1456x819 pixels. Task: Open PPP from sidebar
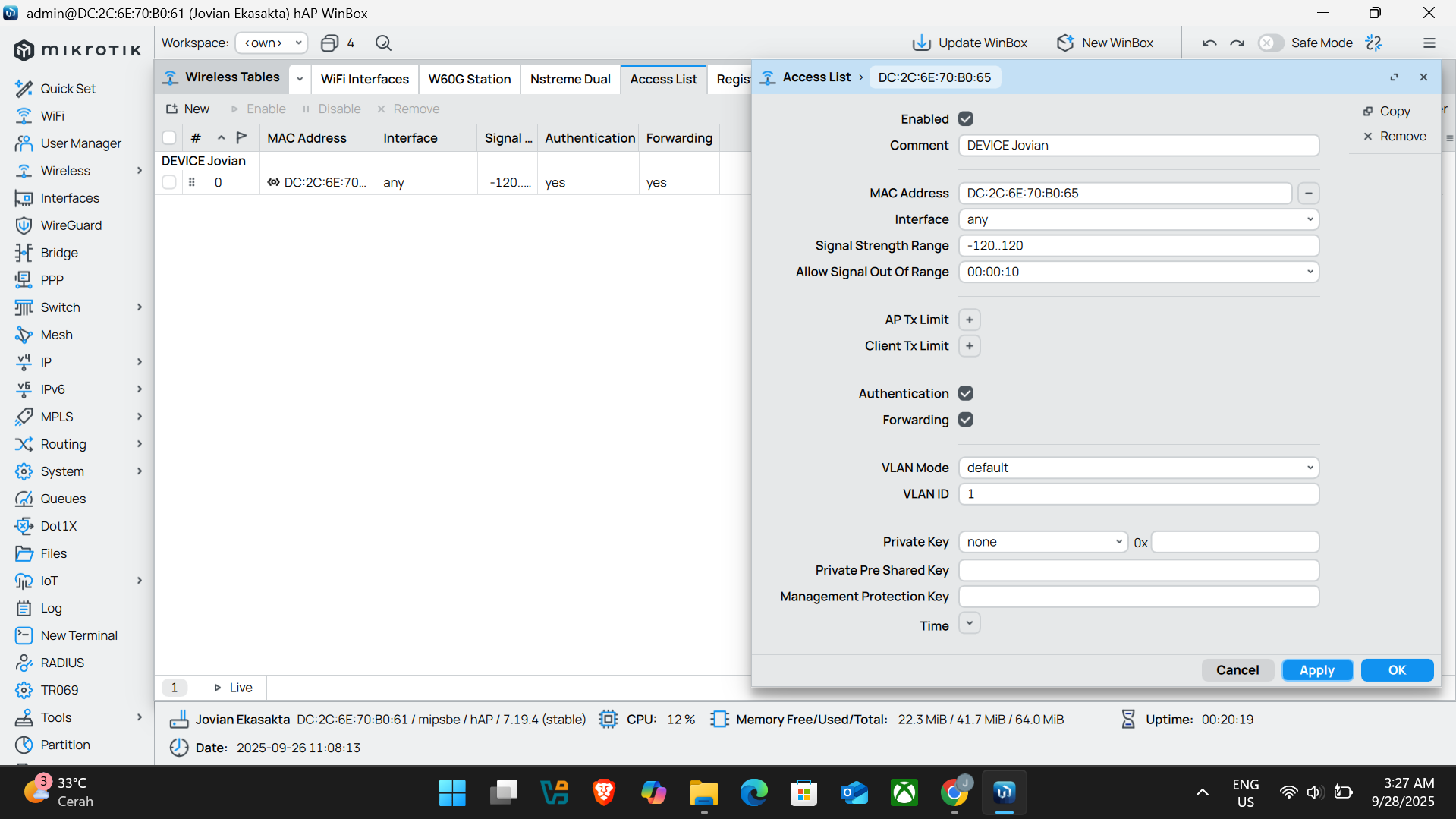[52, 280]
